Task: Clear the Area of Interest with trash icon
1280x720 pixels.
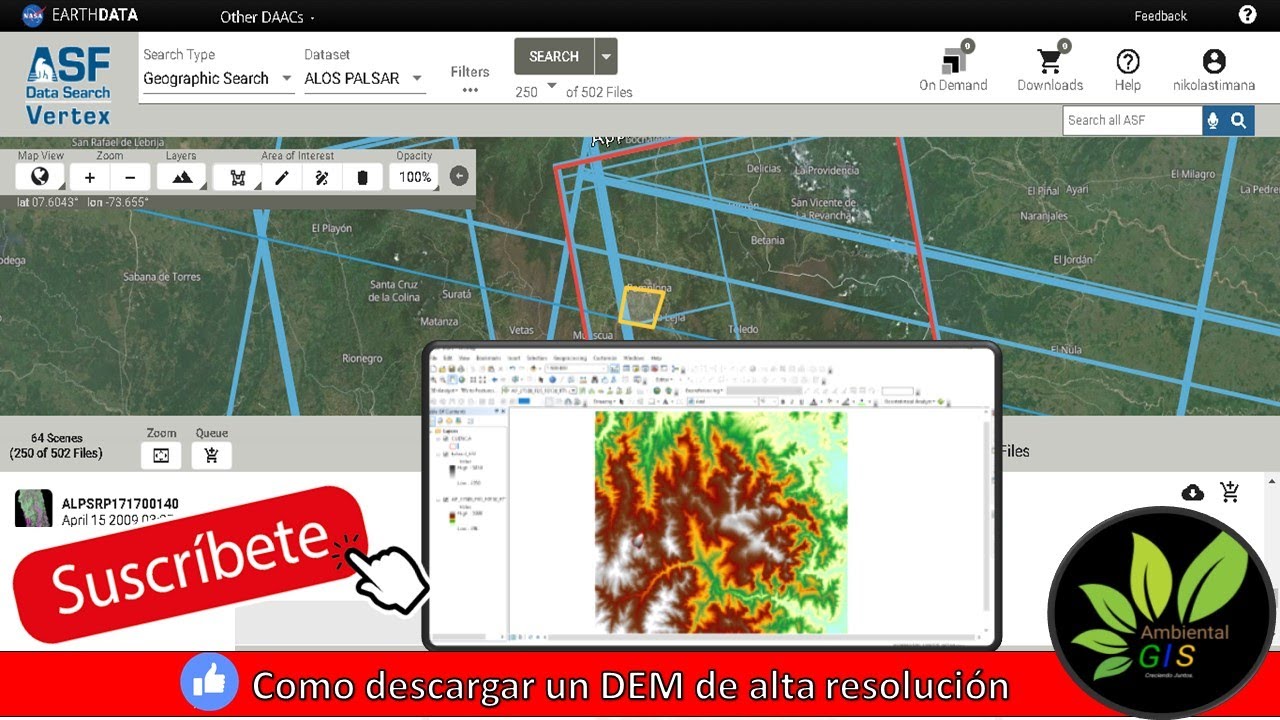Action: pos(362,177)
